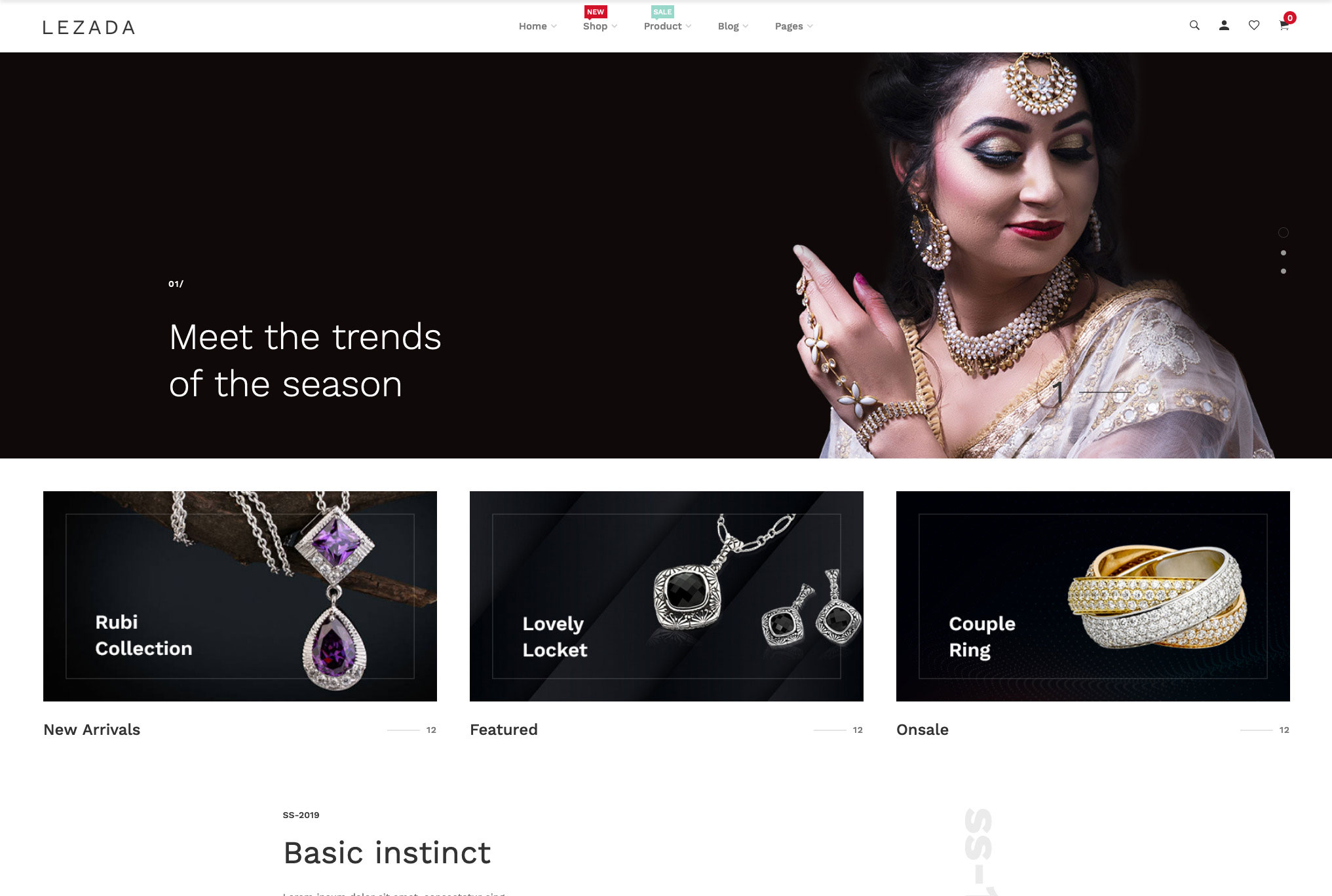Open the Blog menu item
Viewport: 1332px width, 896px height.
[x=733, y=26]
